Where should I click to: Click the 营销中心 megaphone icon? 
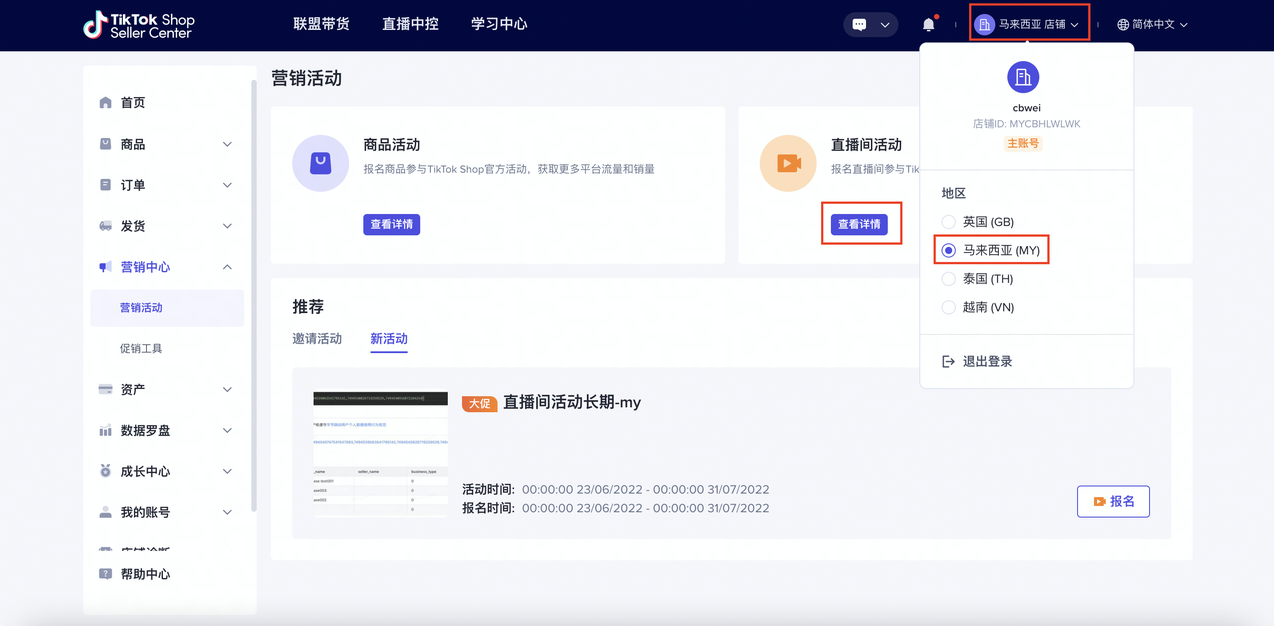pyautogui.click(x=105, y=267)
